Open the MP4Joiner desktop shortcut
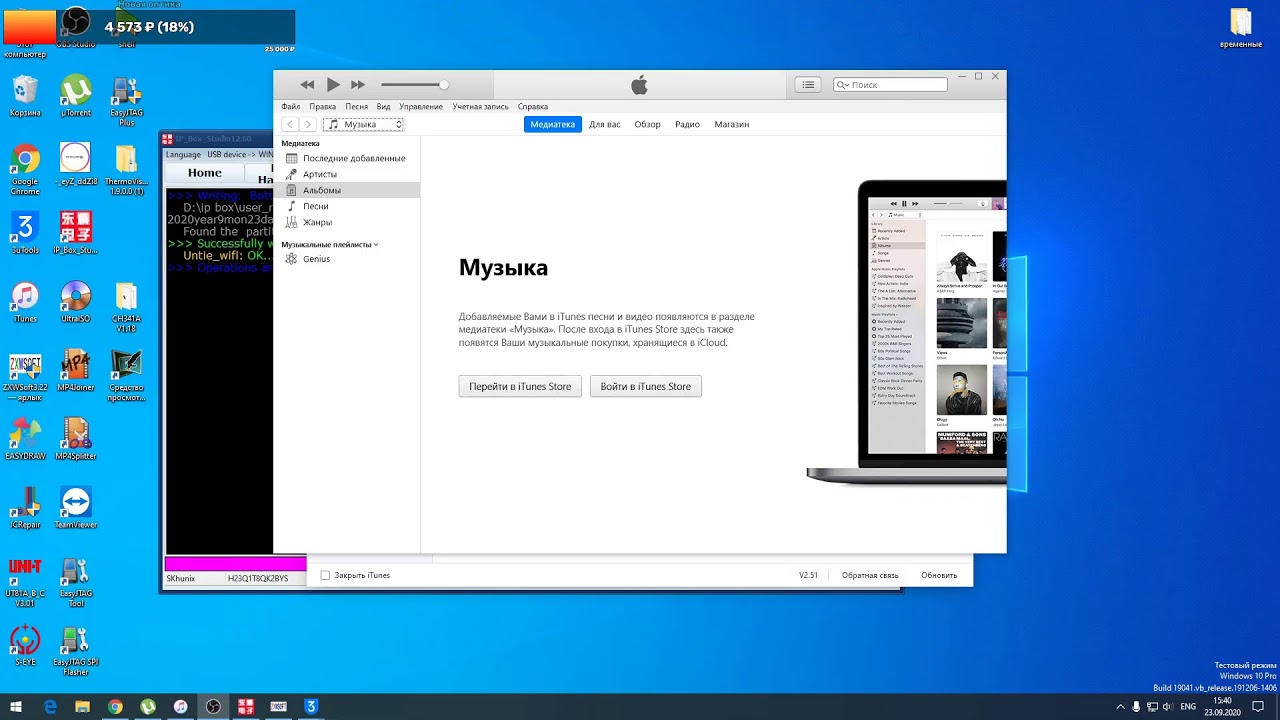Viewport: 1280px width, 720px height. point(76,370)
